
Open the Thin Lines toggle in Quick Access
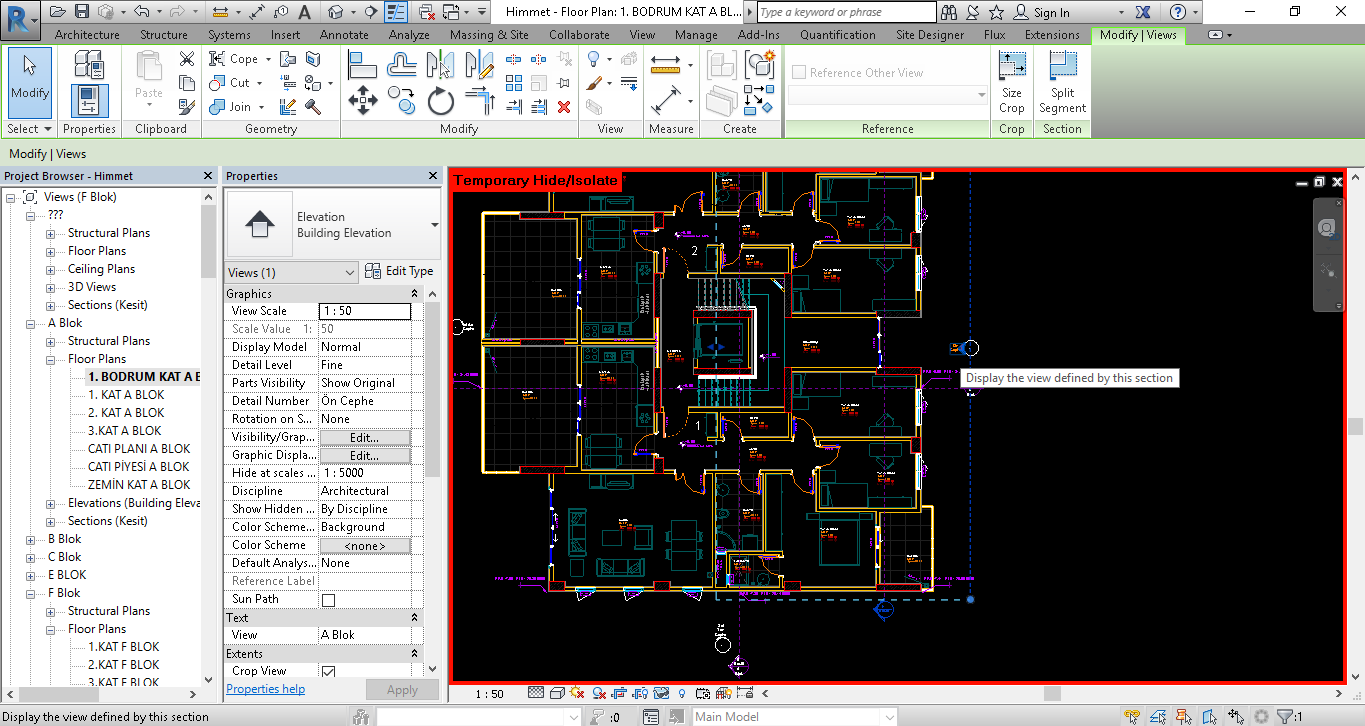click(397, 12)
